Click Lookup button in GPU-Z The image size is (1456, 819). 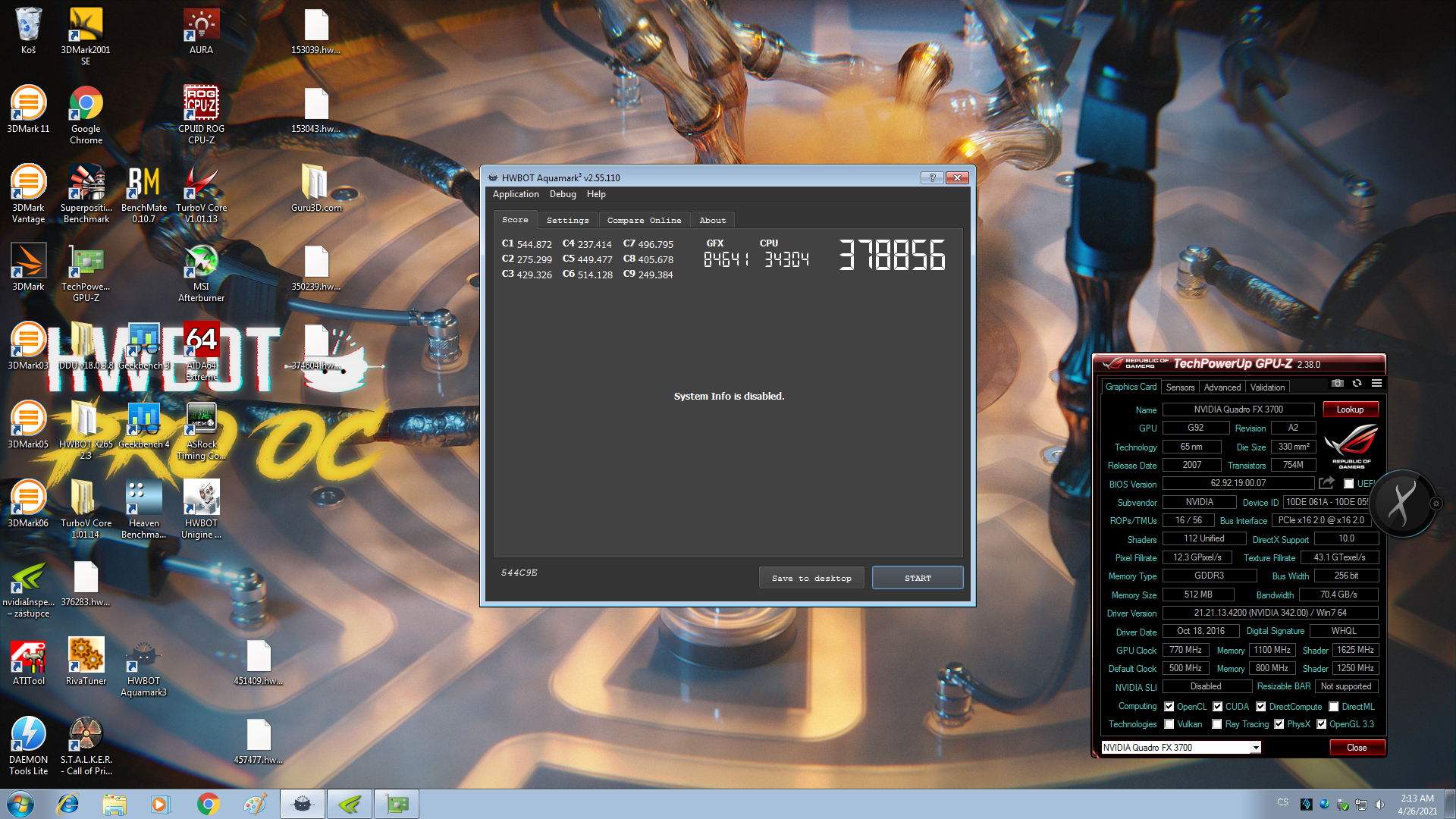1350,409
